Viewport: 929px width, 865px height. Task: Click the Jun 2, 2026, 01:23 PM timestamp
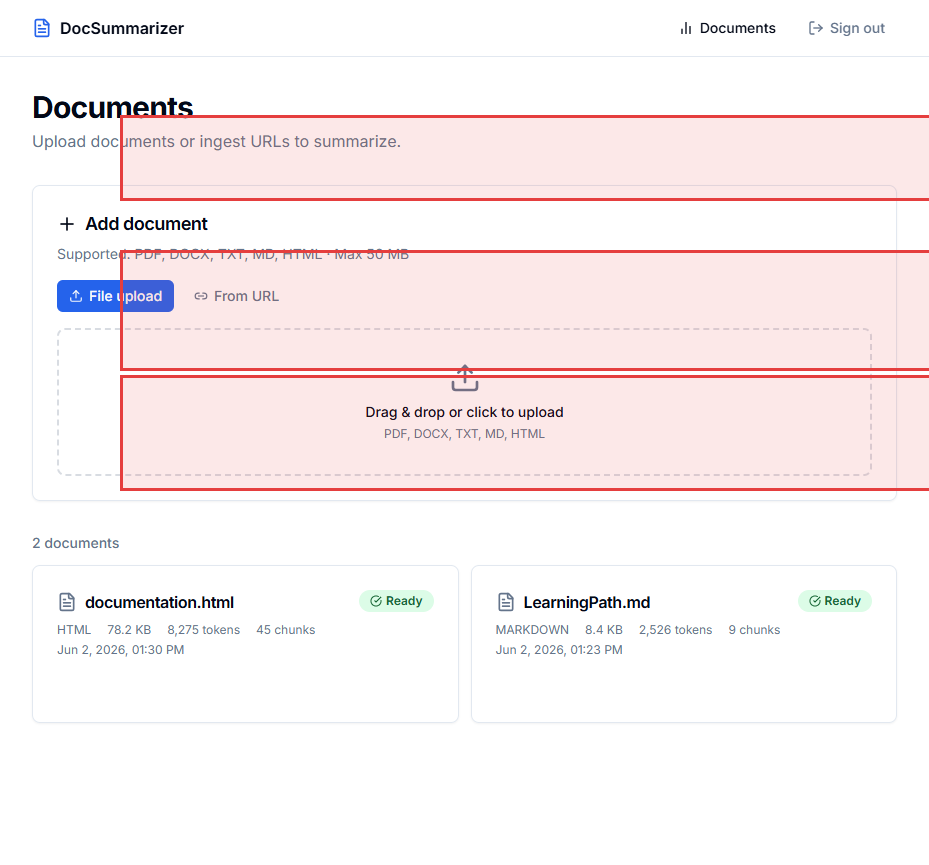tap(559, 650)
